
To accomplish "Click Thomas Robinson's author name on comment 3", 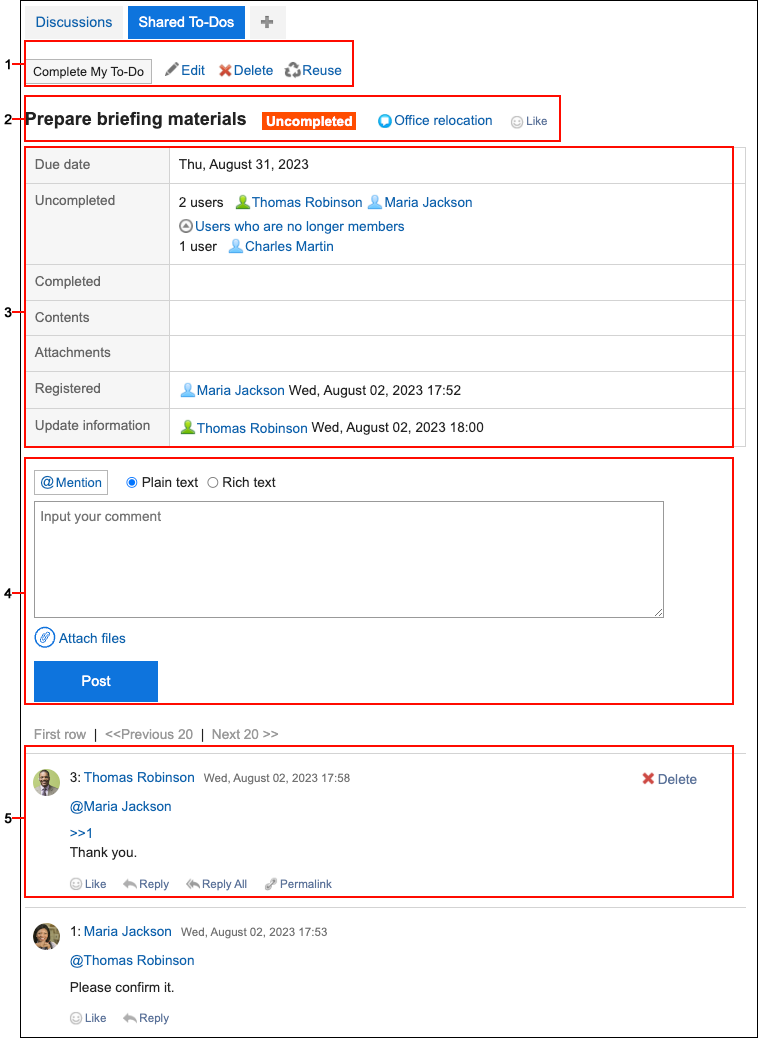I will click(x=139, y=777).
